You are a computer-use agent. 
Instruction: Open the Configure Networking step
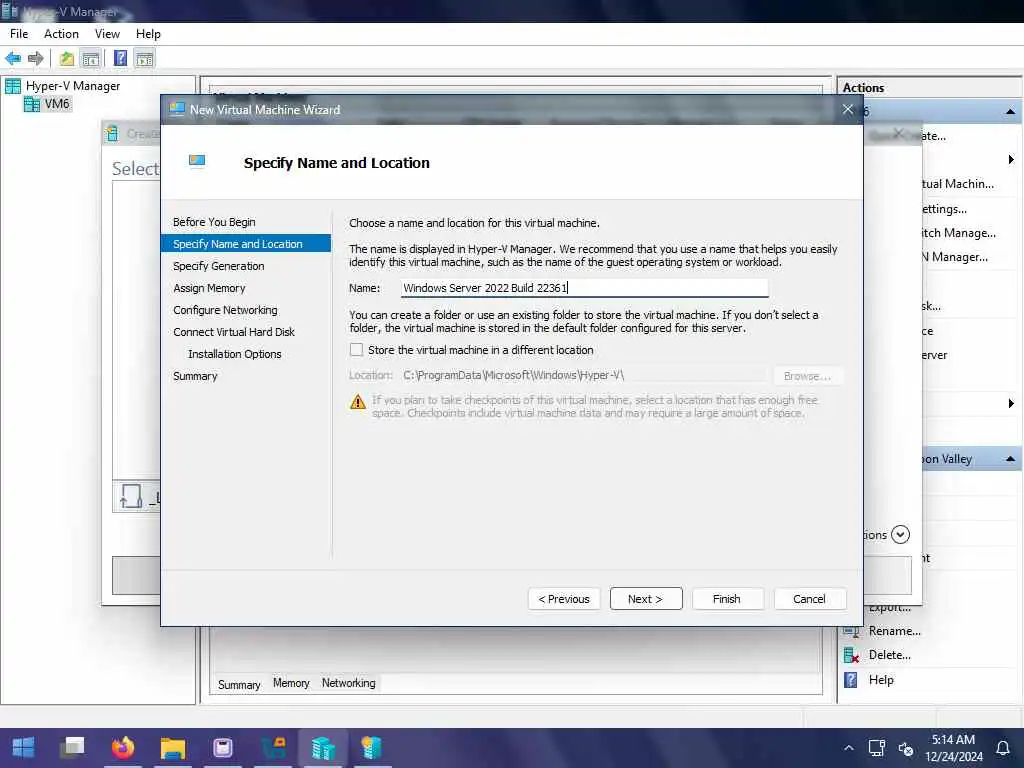point(225,310)
